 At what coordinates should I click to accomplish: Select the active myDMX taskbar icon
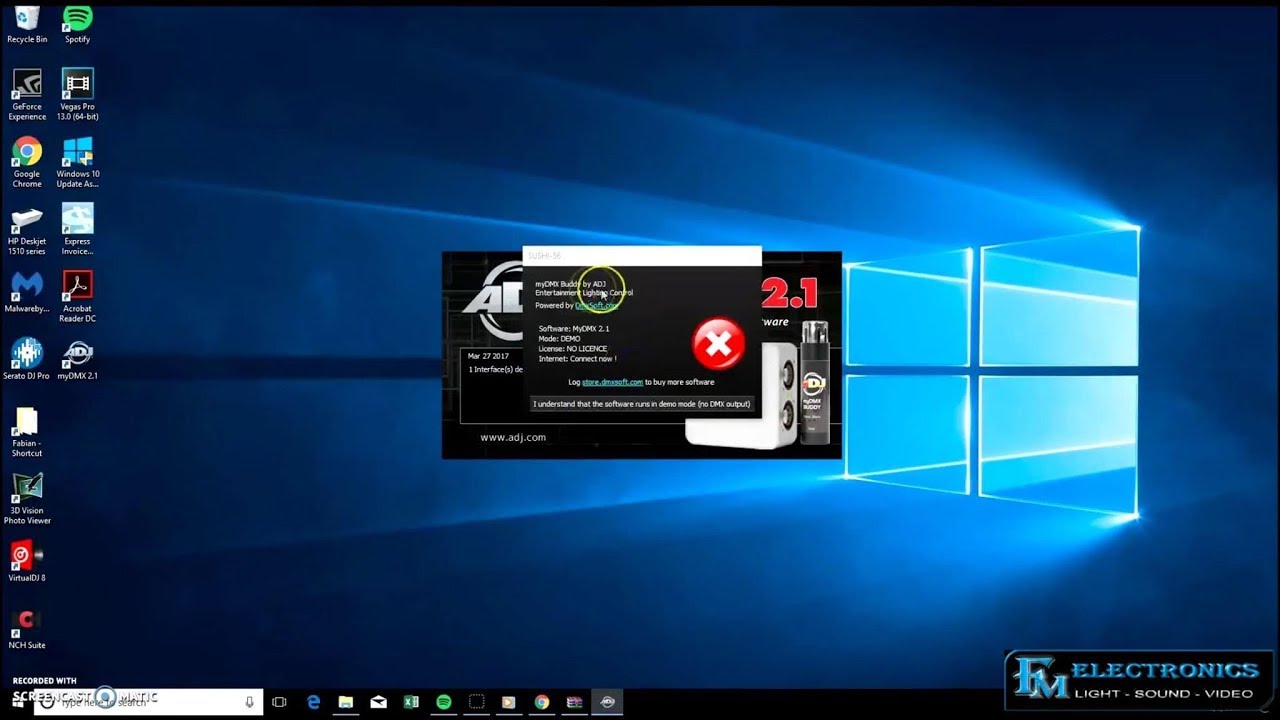[x=607, y=702]
